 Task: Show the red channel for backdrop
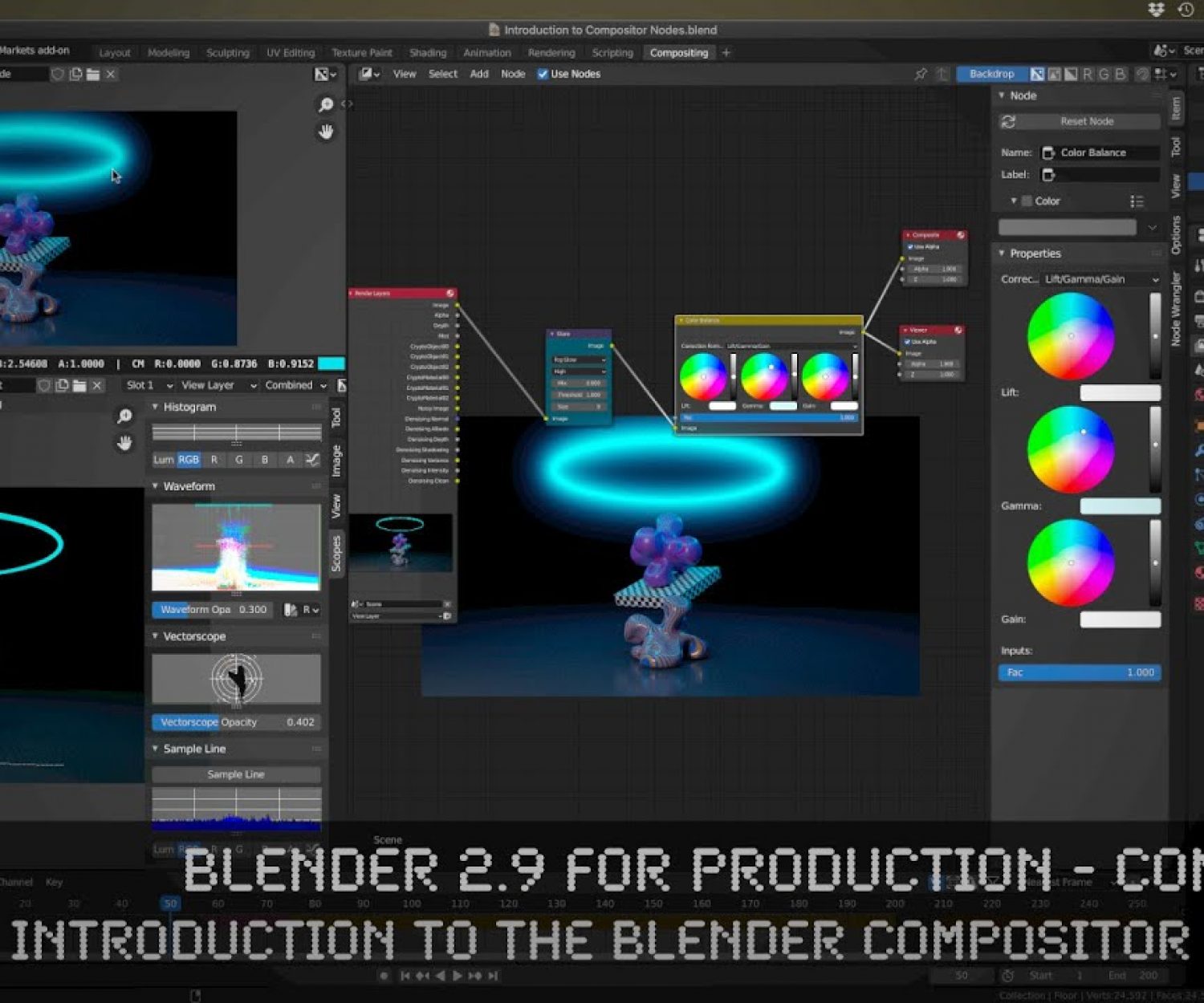(x=1088, y=74)
